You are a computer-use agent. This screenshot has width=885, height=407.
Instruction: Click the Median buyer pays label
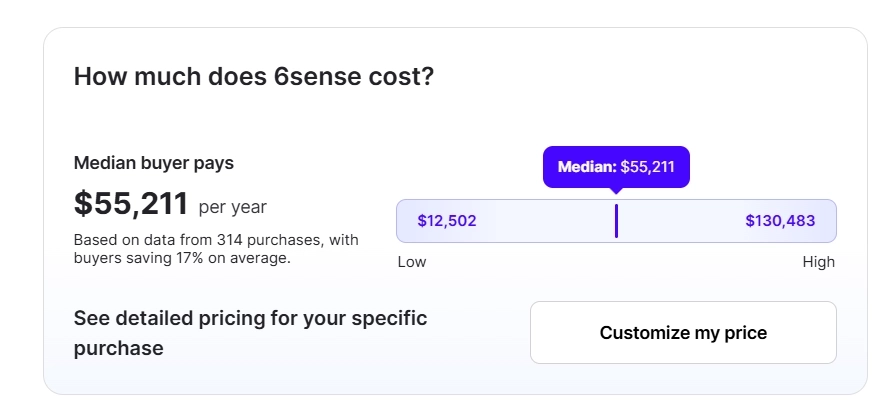(x=154, y=163)
